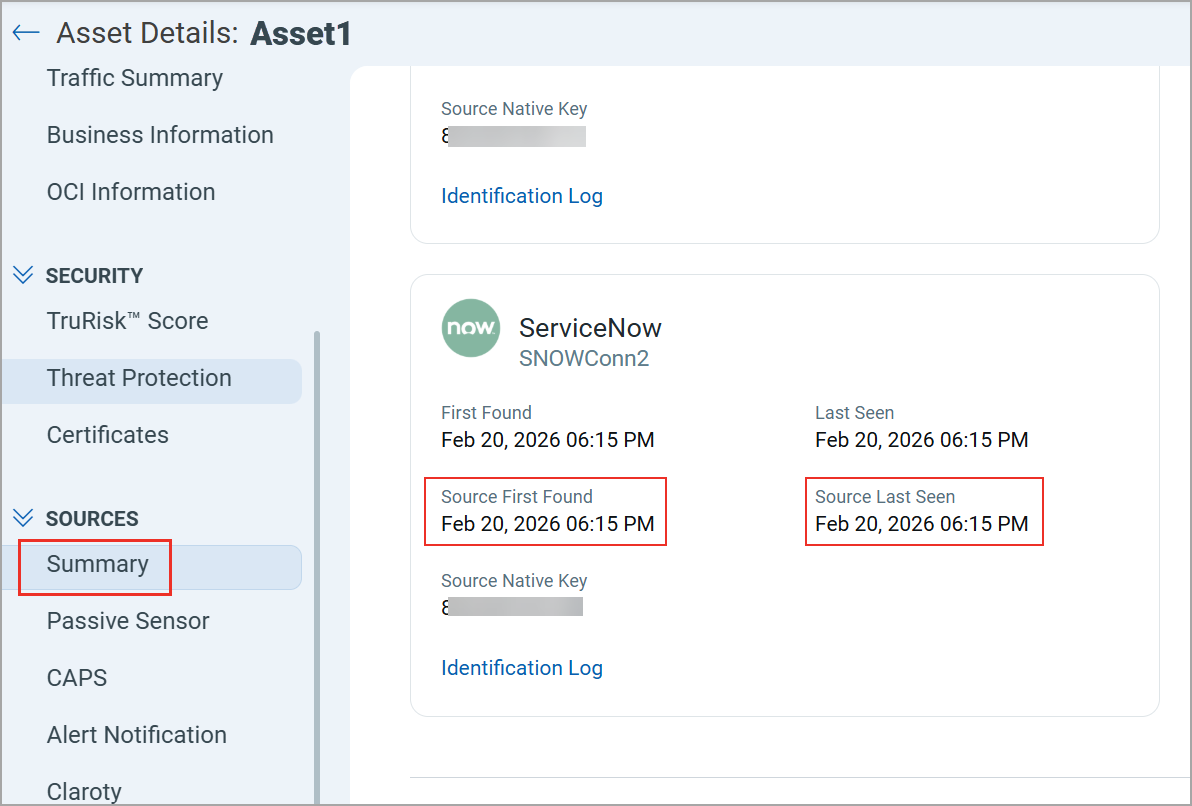This screenshot has width=1192, height=806.
Task: Click the SNOWConn2 connector name
Action: click(584, 359)
